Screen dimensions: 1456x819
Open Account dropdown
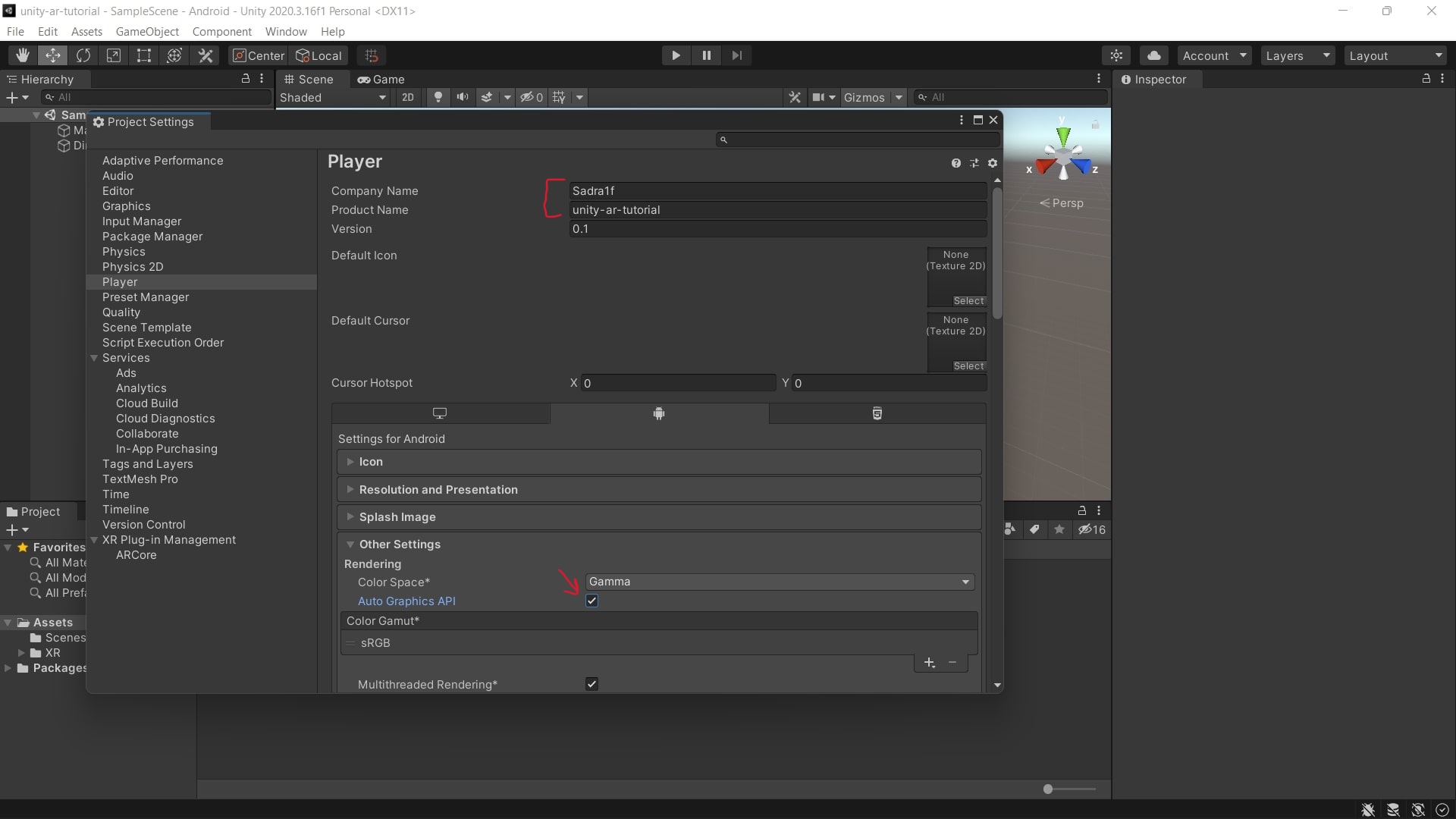(1215, 55)
